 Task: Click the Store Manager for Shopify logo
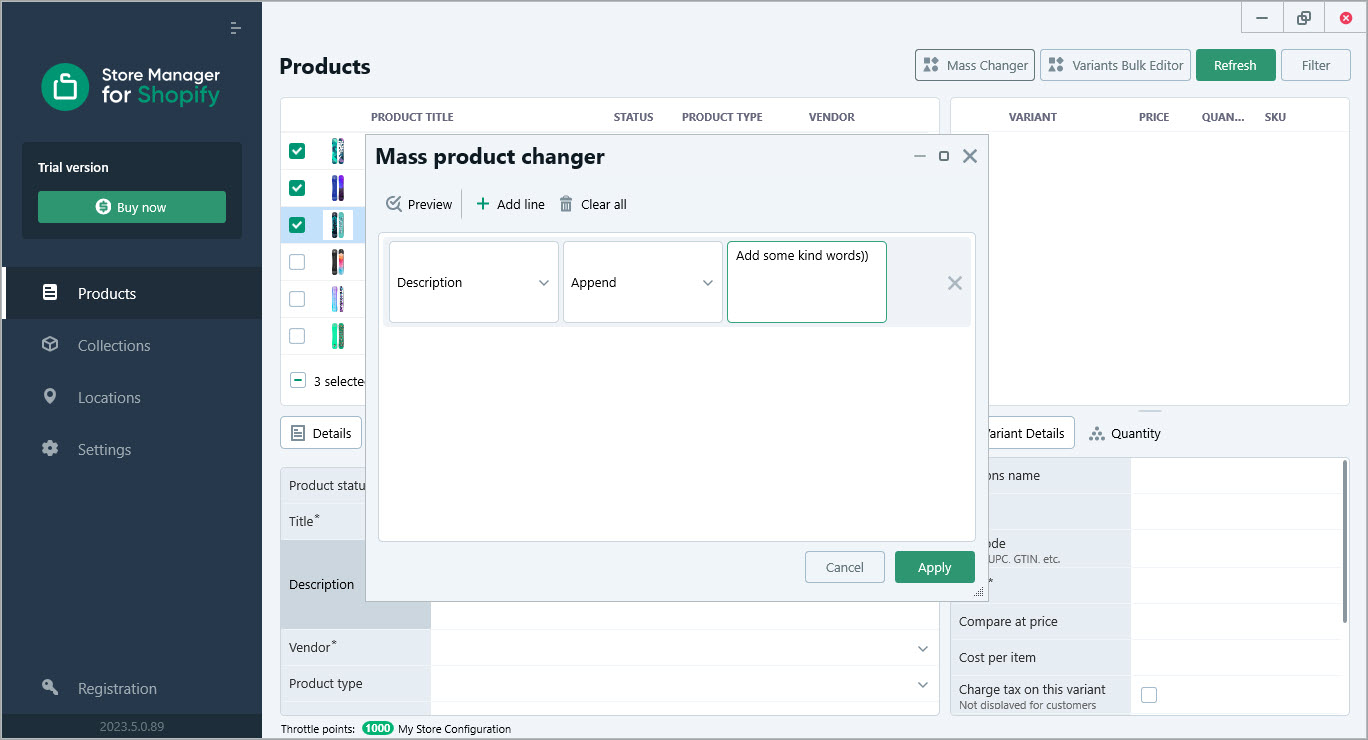pos(131,87)
